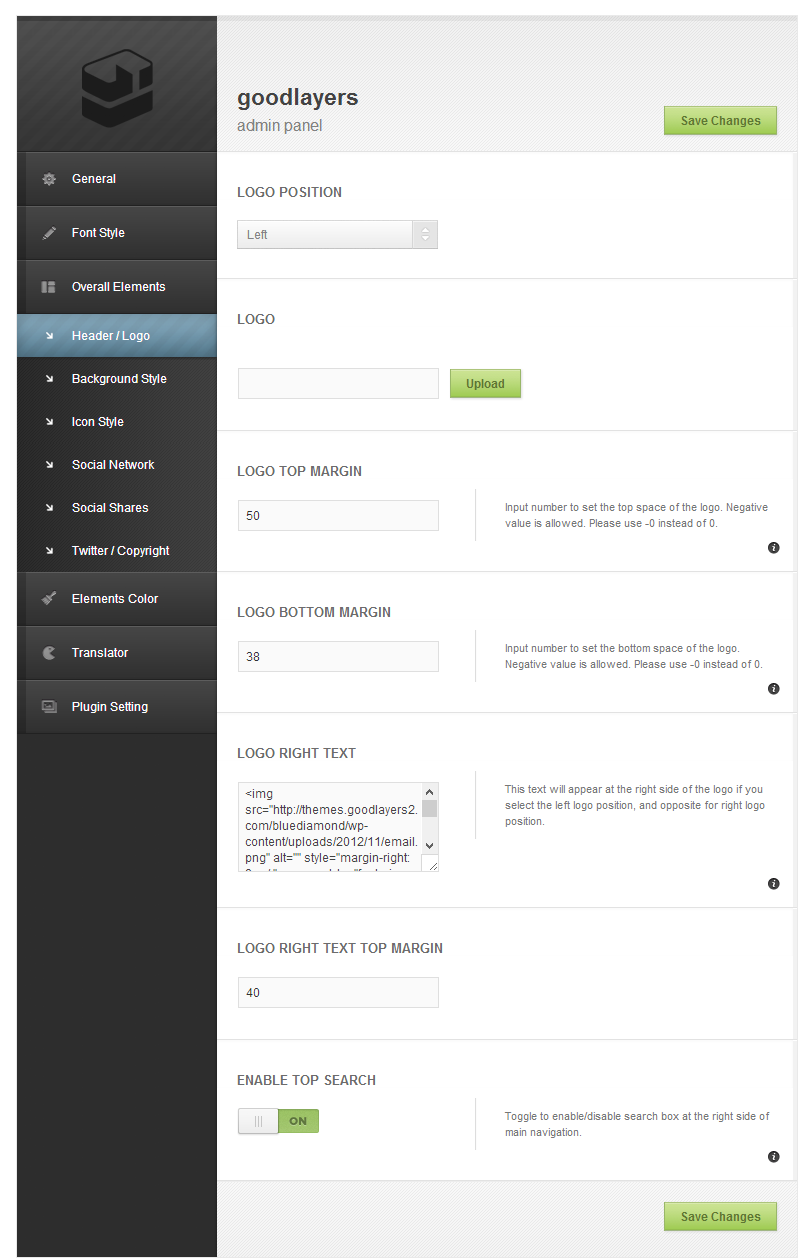Select the Social Network menu item
This screenshot has height=1258, width=809.
(113, 465)
